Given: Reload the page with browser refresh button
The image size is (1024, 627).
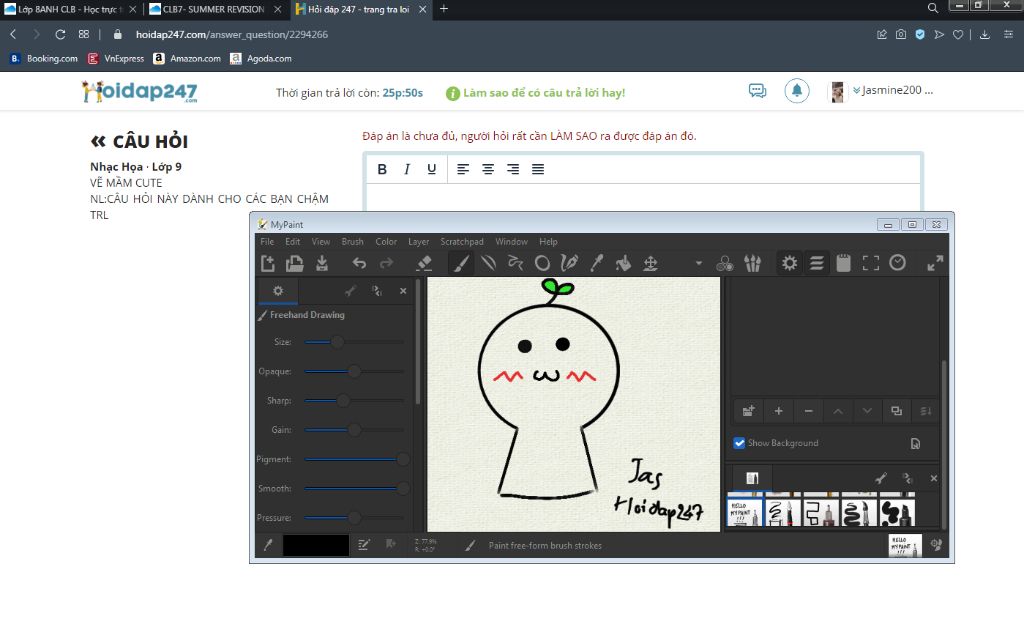Looking at the screenshot, I should 60,34.
